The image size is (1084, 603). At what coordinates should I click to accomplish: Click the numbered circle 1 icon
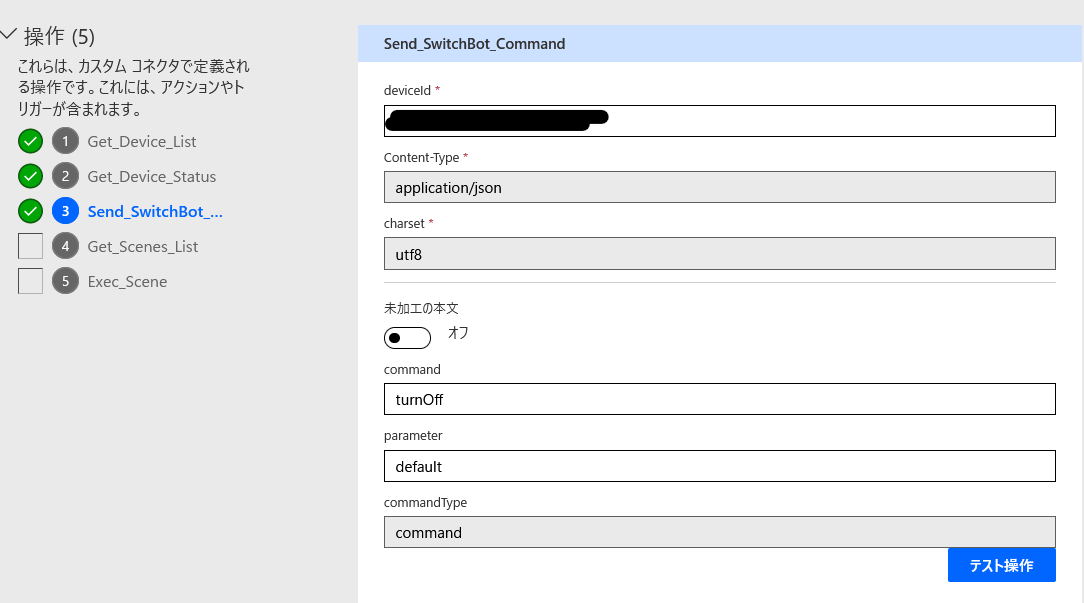pos(64,141)
